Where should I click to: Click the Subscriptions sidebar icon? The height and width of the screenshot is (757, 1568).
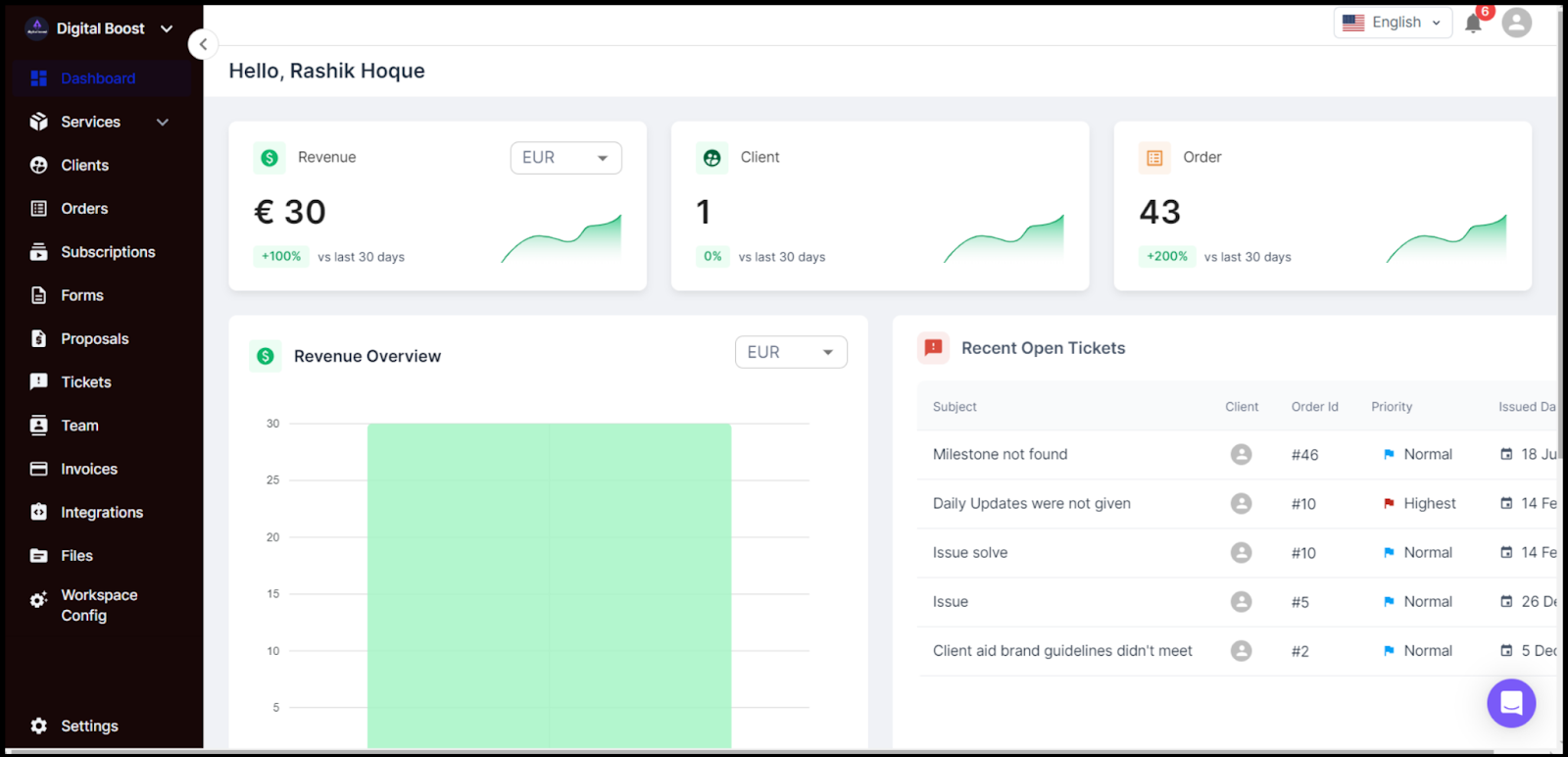coord(38,252)
